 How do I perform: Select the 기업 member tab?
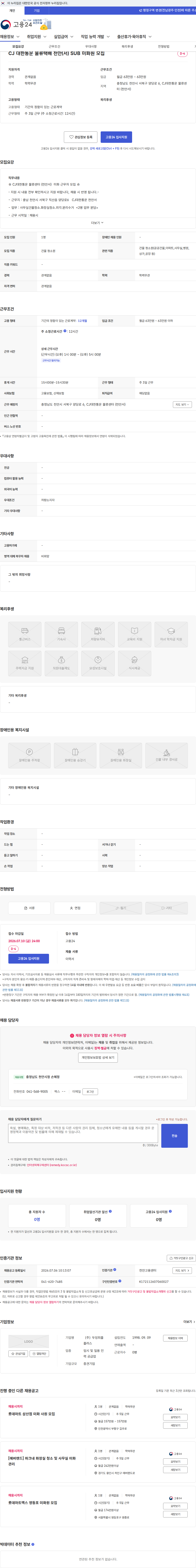pyautogui.click(x=37, y=10)
